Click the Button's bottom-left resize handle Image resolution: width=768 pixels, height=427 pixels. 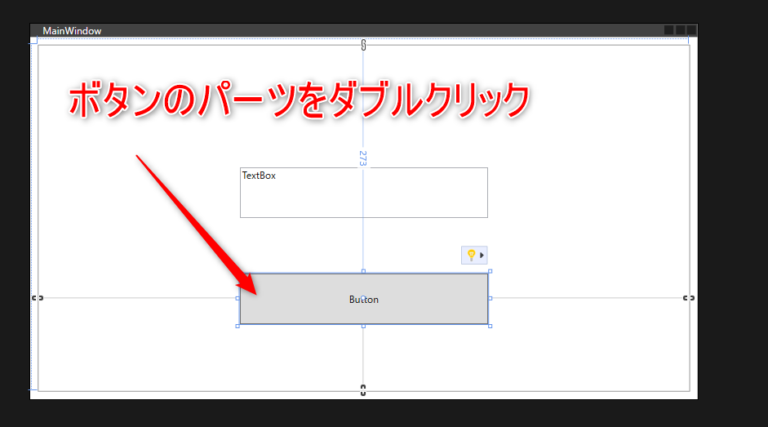[238, 325]
